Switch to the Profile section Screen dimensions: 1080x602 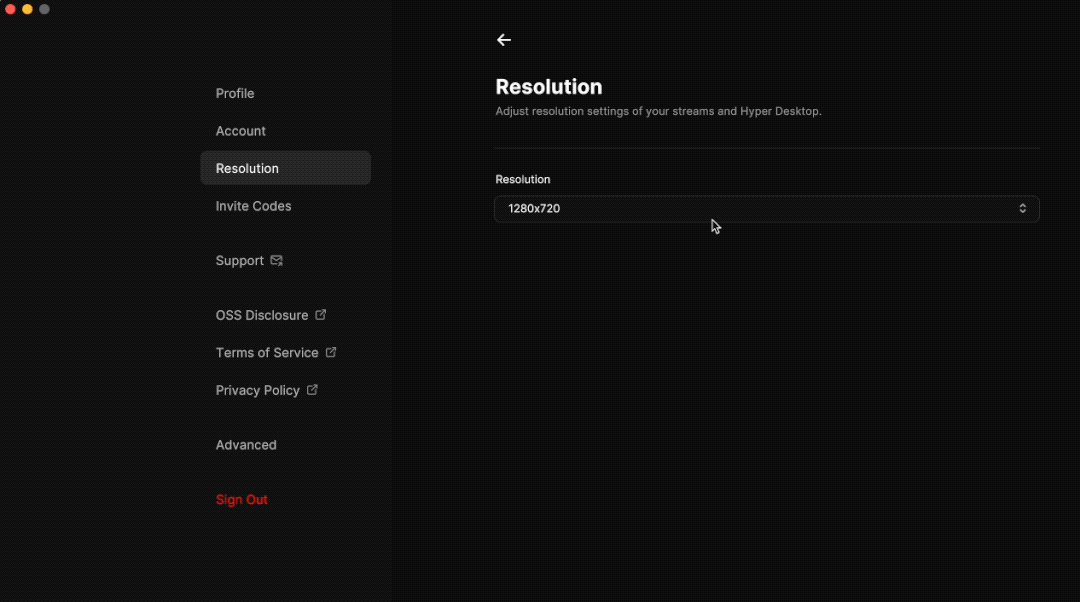[x=235, y=93]
